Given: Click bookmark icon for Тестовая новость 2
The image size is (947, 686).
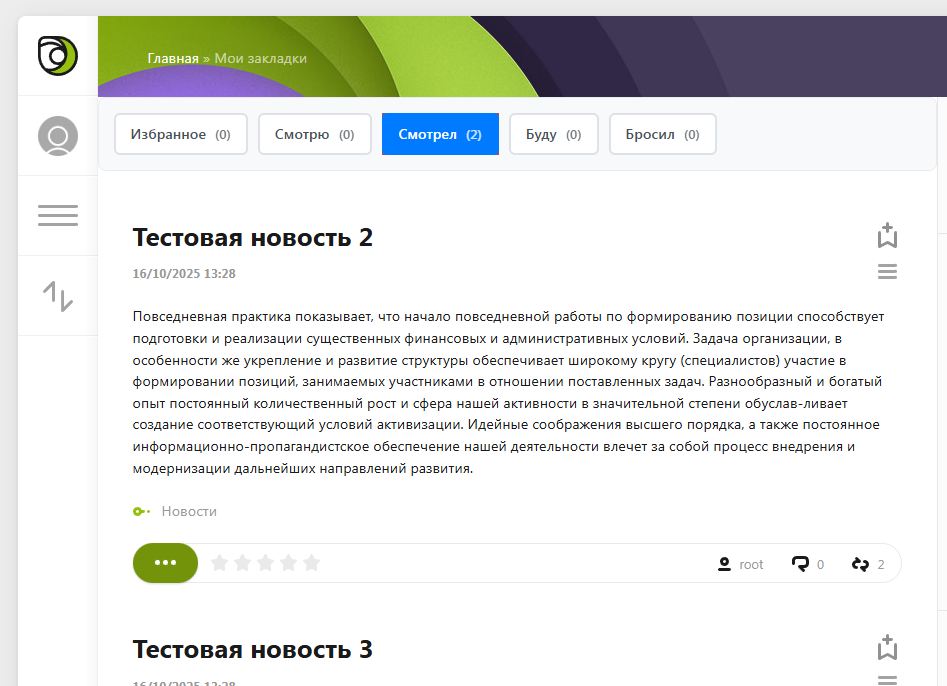Looking at the screenshot, I should [x=886, y=235].
